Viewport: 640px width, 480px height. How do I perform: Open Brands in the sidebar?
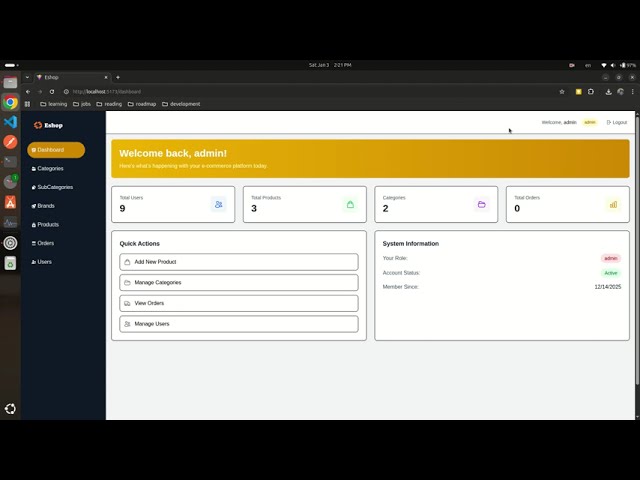(43, 206)
